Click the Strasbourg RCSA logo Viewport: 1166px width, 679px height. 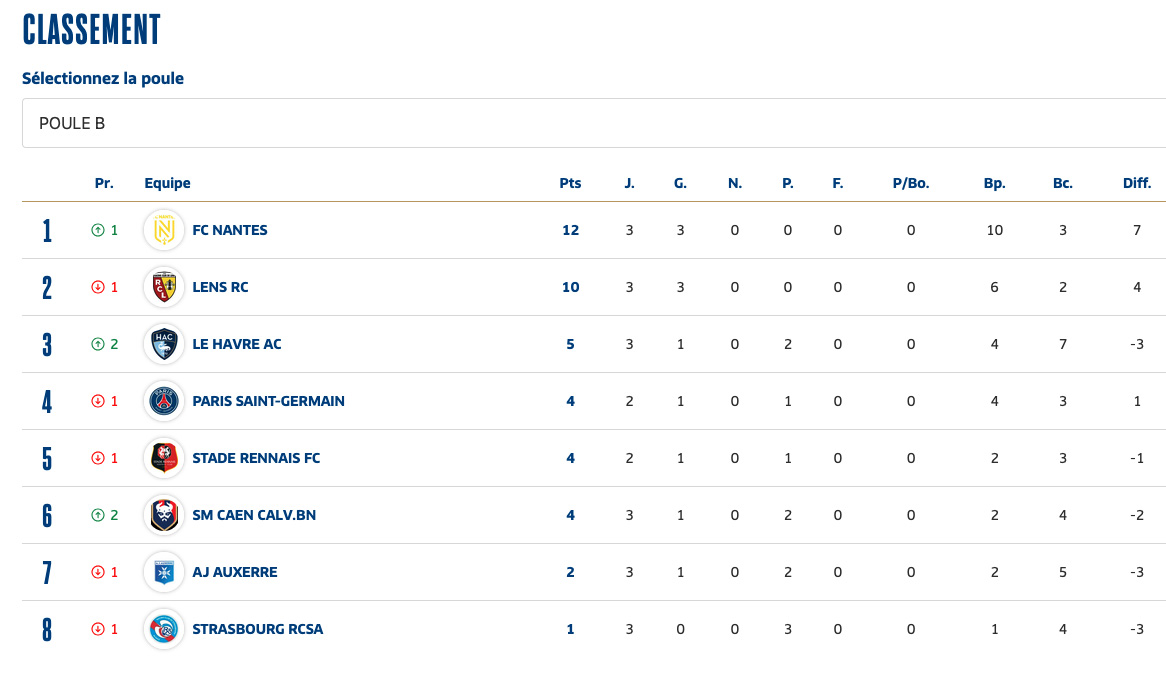164,629
